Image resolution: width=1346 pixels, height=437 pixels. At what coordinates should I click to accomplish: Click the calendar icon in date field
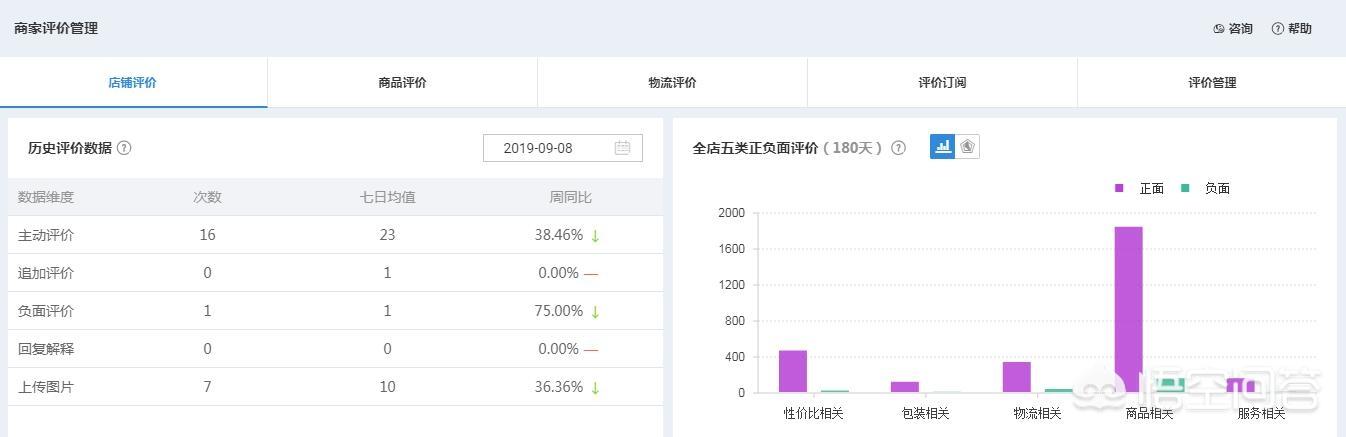pos(622,148)
